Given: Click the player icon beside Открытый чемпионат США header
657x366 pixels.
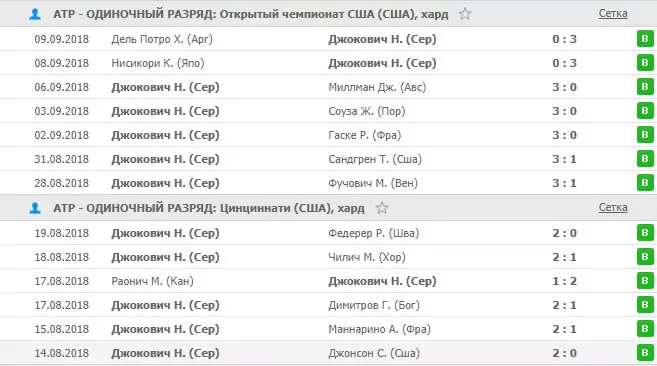Looking at the screenshot, I should [x=35, y=14].
